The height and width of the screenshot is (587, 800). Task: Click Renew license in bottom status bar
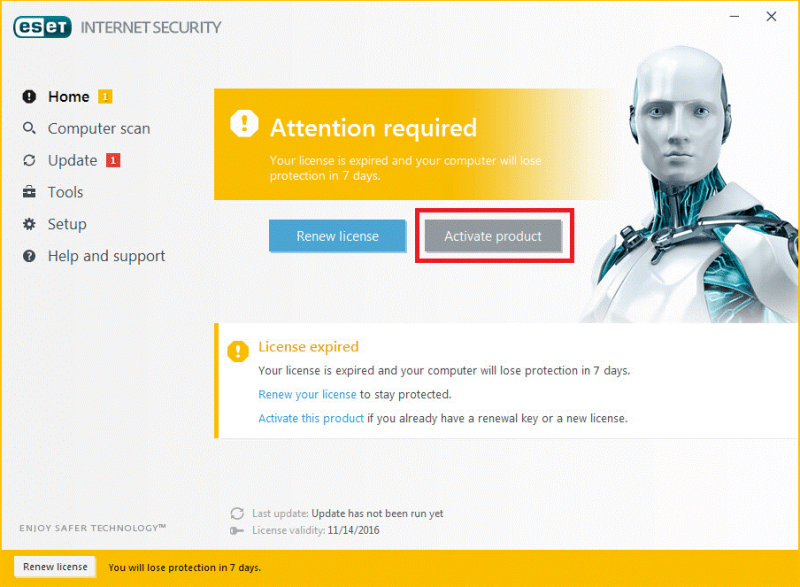(x=55, y=567)
